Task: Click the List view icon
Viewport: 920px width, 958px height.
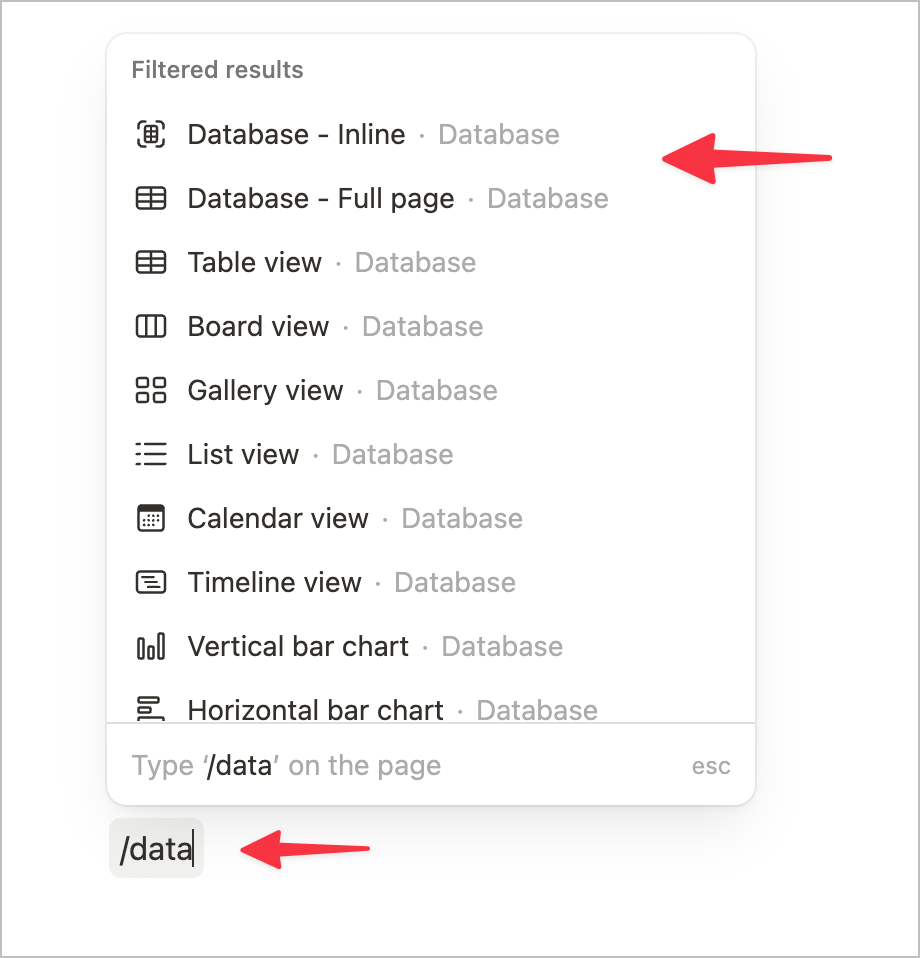Action: click(x=151, y=454)
